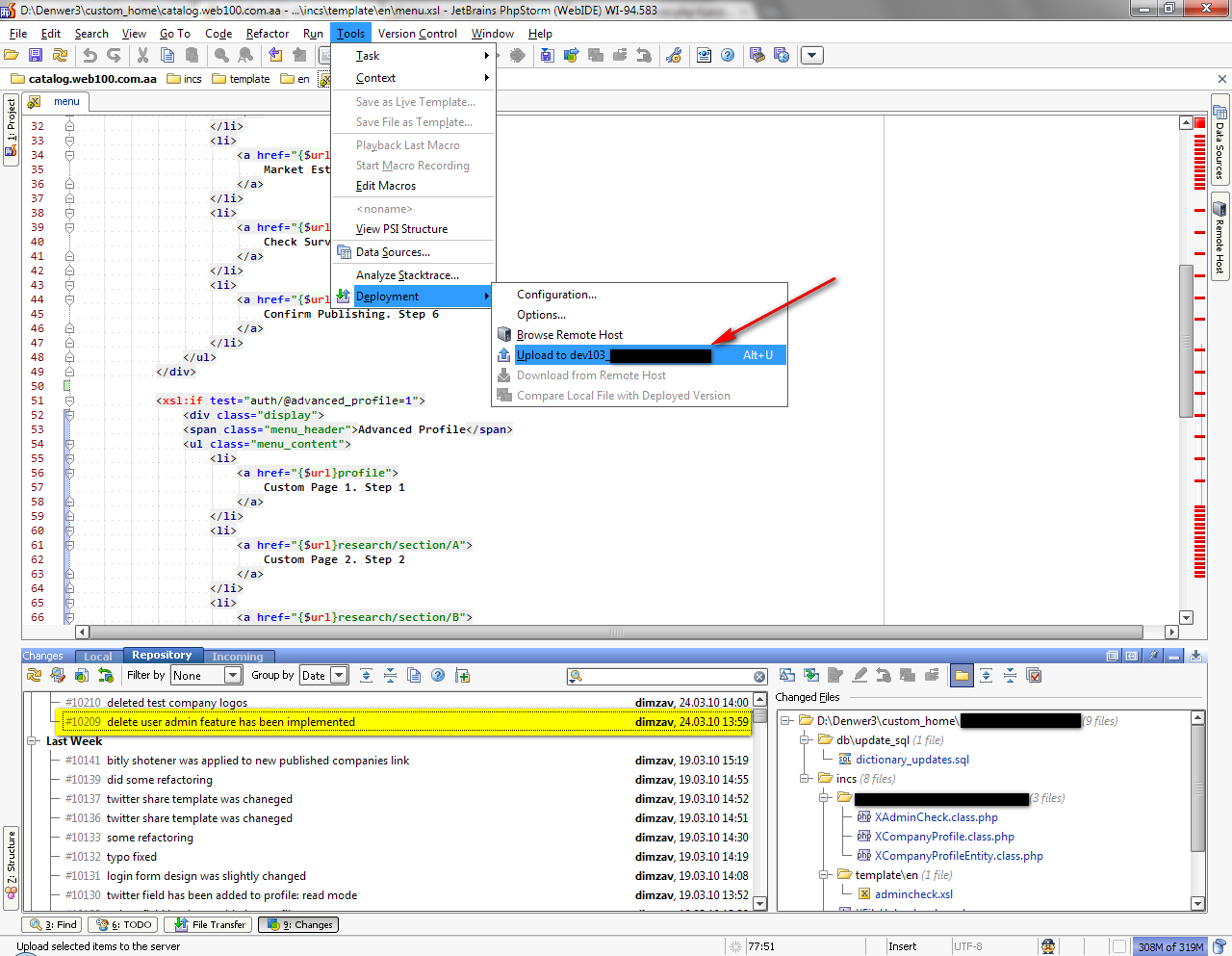
Task: Open the Data Sources side panel
Action: coord(1219,141)
